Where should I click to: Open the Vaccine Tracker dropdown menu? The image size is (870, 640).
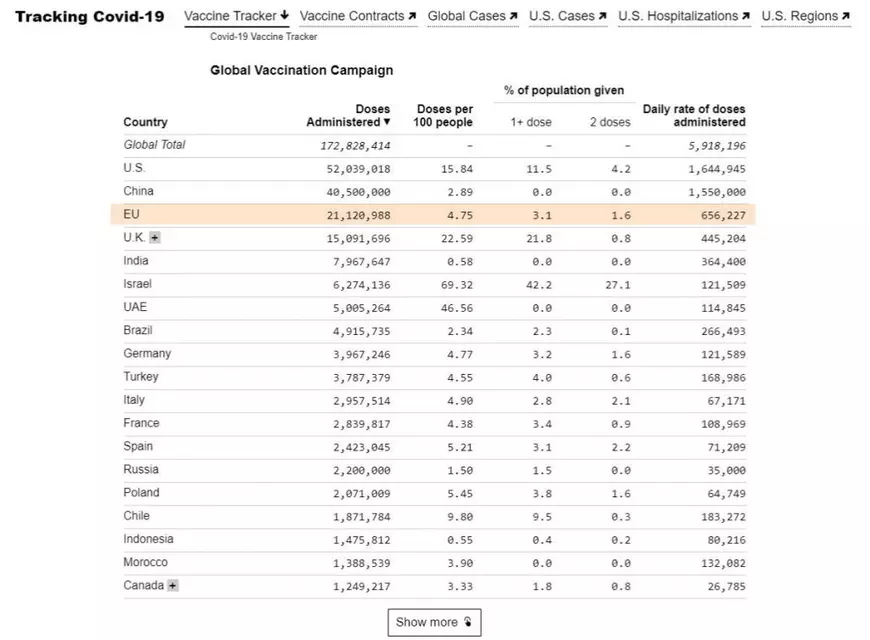tap(232, 15)
